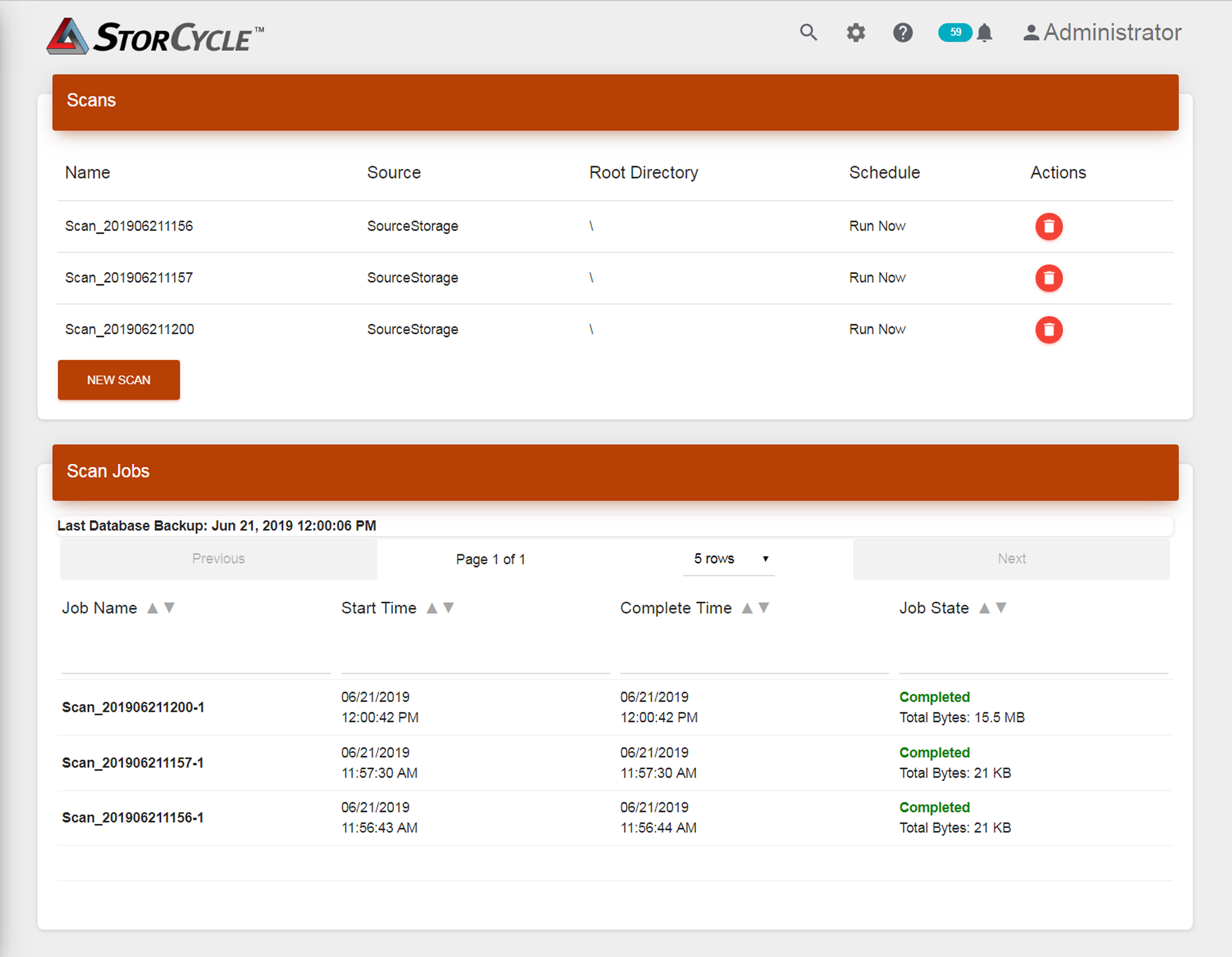Click the Job Name filter field
The height and width of the screenshot is (957, 1232).
(x=196, y=654)
